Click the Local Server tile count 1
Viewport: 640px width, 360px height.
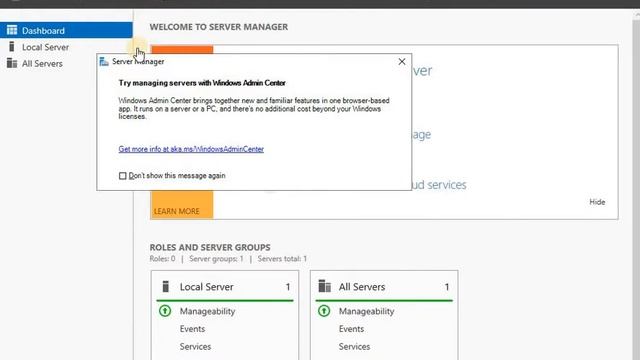point(288,287)
